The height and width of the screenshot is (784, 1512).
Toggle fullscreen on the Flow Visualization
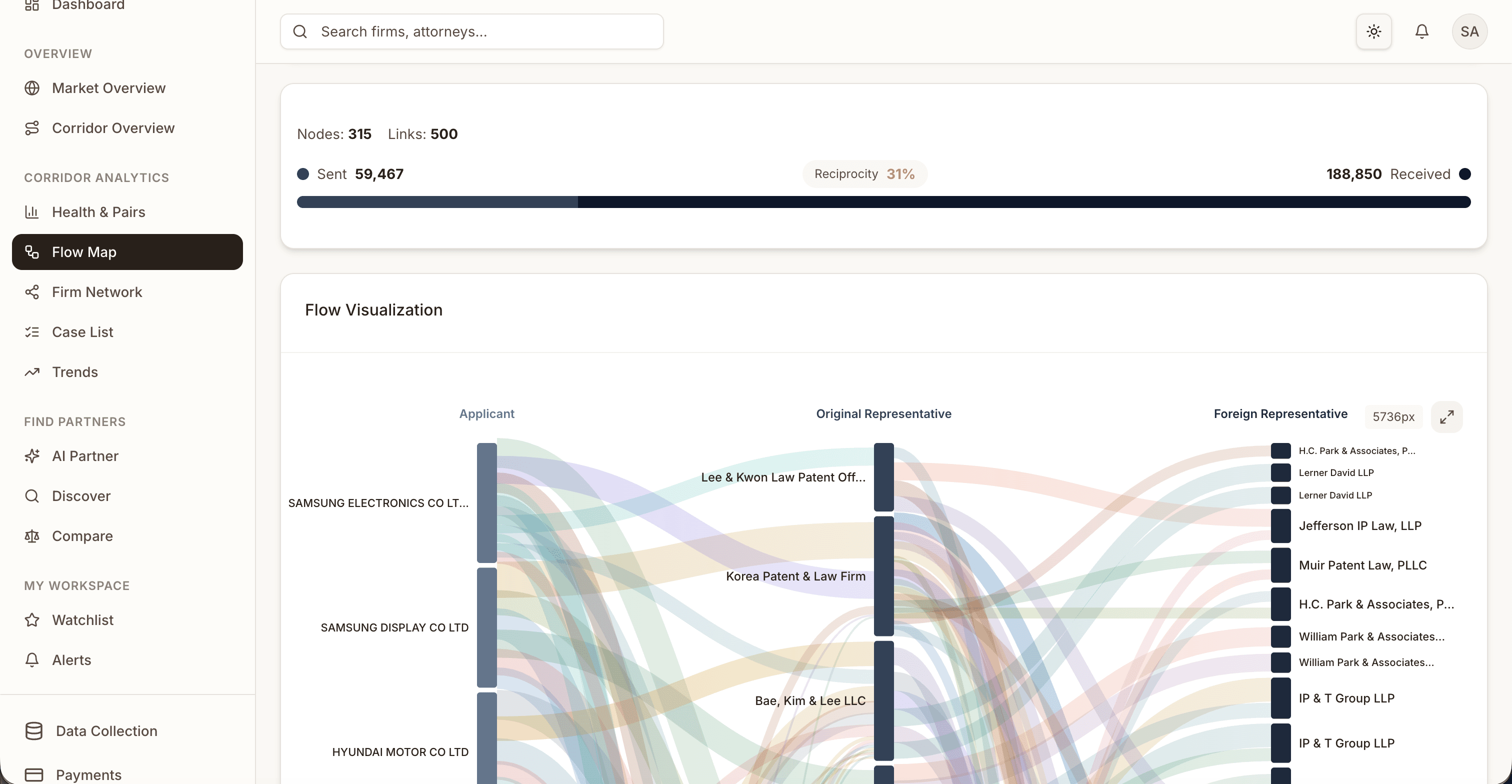point(1447,416)
